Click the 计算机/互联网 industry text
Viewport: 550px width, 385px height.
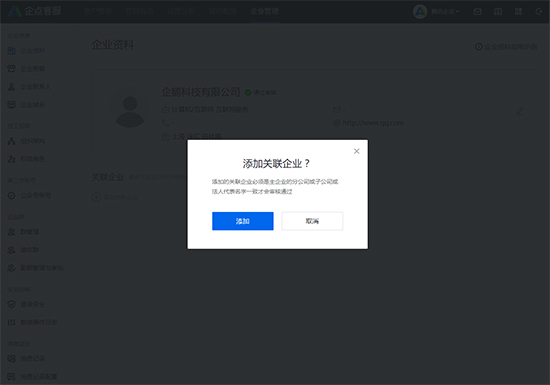(193, 110)
